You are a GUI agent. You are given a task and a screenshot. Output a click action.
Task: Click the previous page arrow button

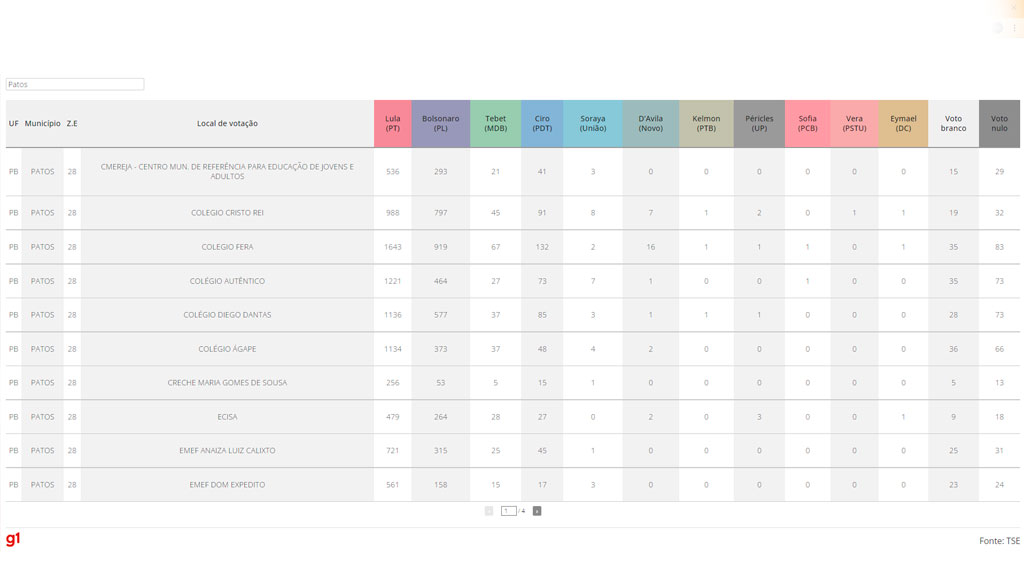click(x=489, y=511)
